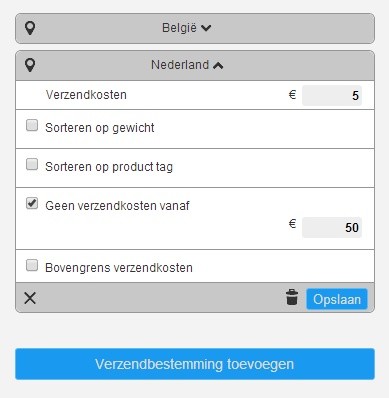Screen dimensions: 389x398
Task: Enable the Bovengrens verzendkosten checkbox
Action: (32, 265)
